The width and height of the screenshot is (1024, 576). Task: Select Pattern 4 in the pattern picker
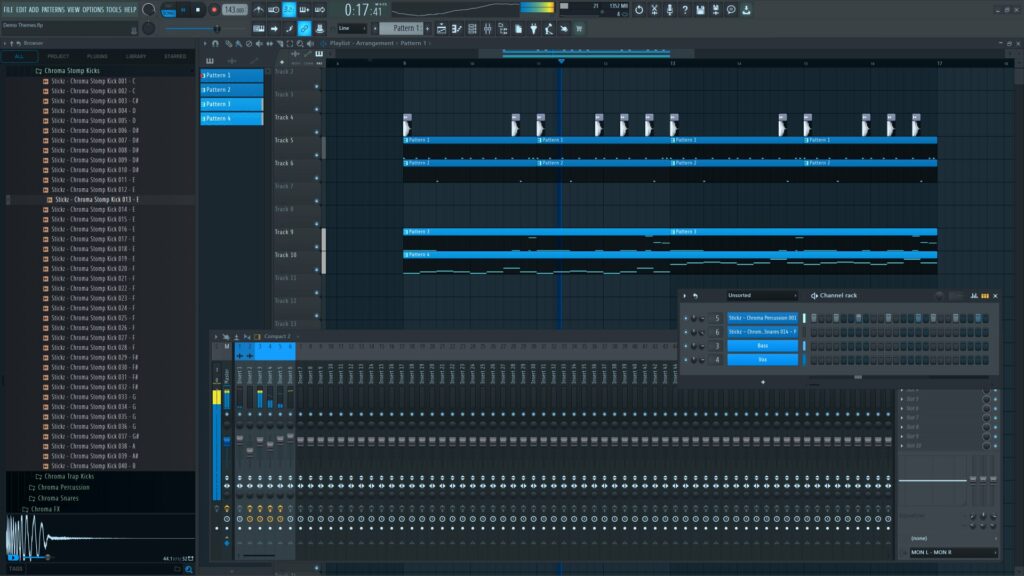(232, 119)
